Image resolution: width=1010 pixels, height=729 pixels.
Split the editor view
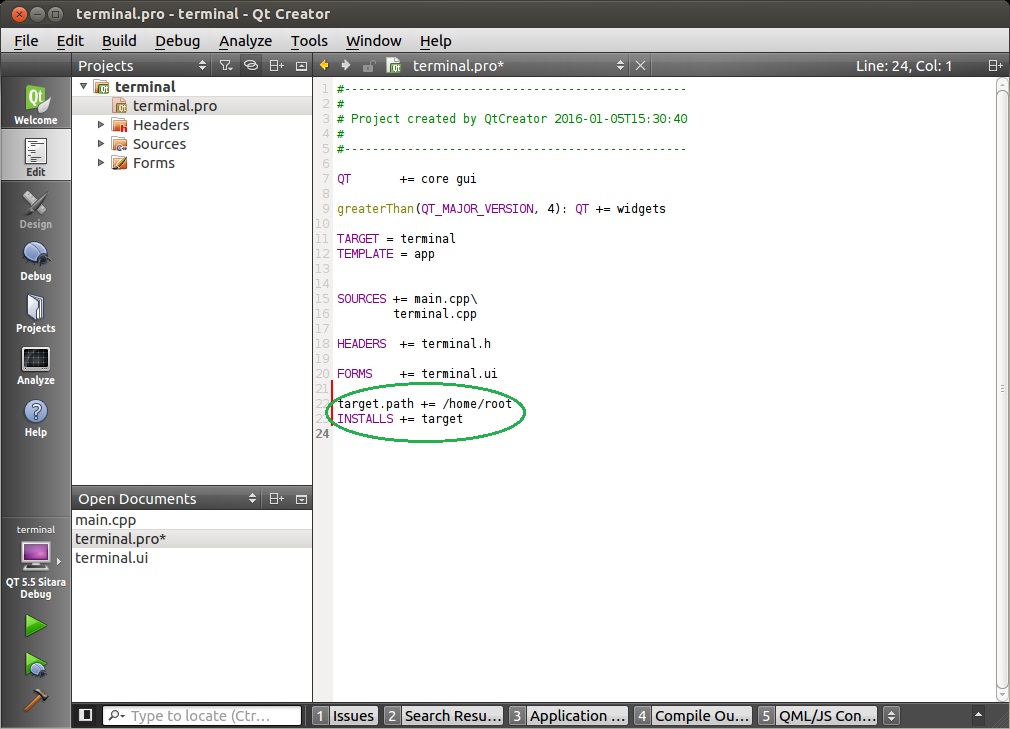(x=995, y=66)
